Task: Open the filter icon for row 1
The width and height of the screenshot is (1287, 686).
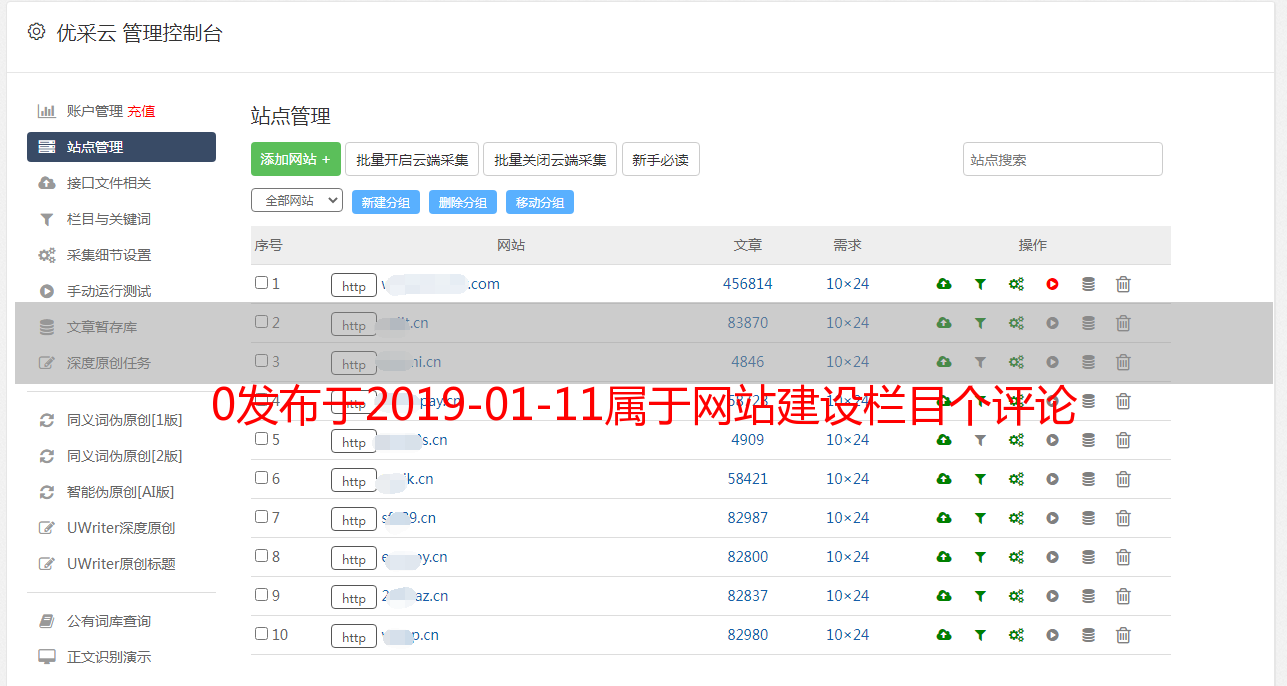Action: click(980, 284)
